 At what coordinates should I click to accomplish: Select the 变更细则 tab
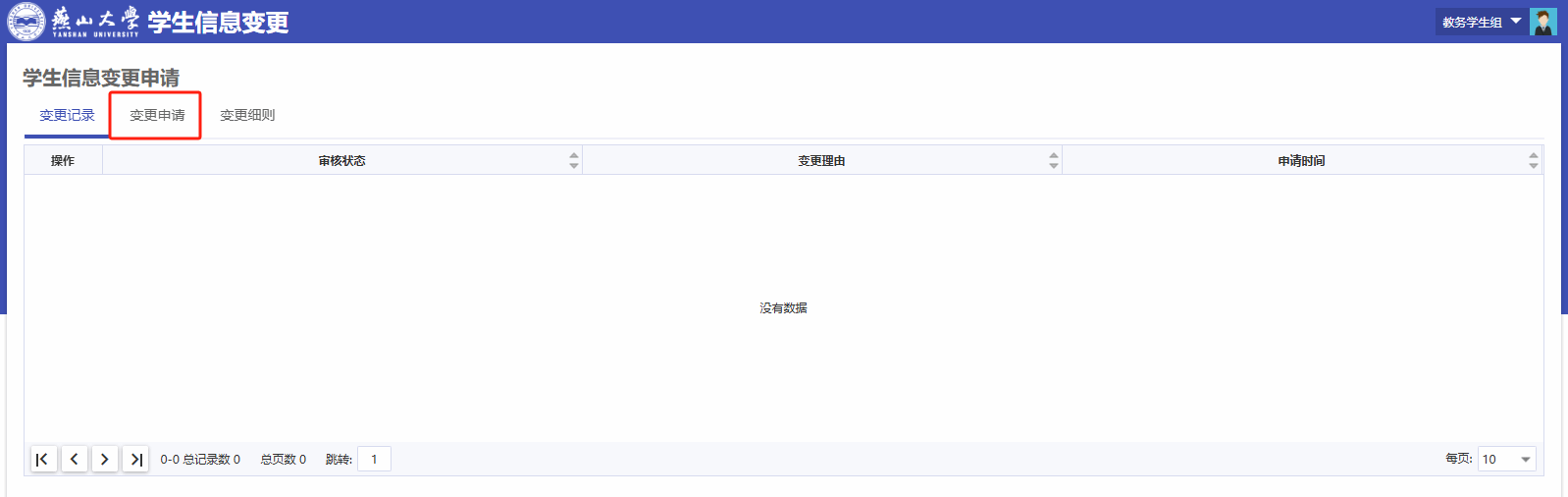coord(247,115)
